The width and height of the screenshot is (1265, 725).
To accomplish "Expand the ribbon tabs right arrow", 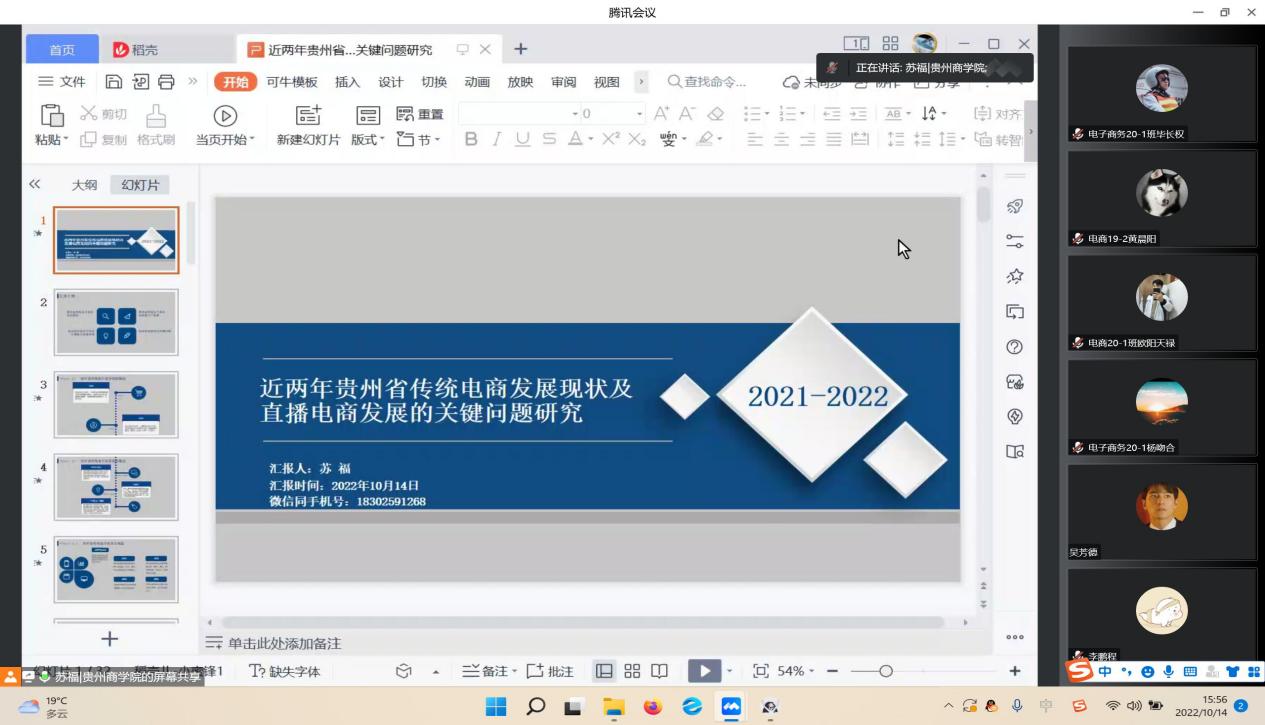I will 641,82.
